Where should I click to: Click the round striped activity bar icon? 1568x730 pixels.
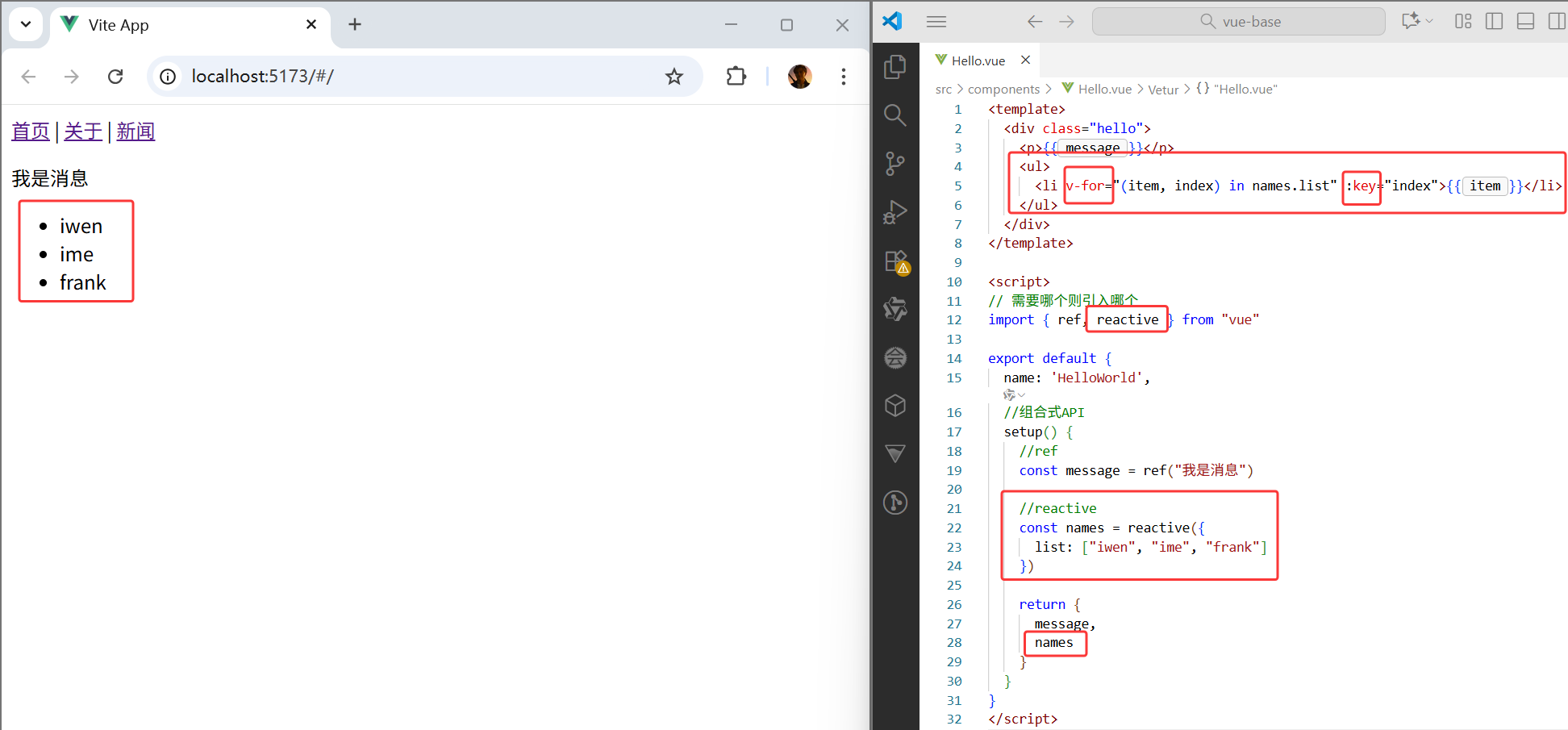(x=895, y=357)
